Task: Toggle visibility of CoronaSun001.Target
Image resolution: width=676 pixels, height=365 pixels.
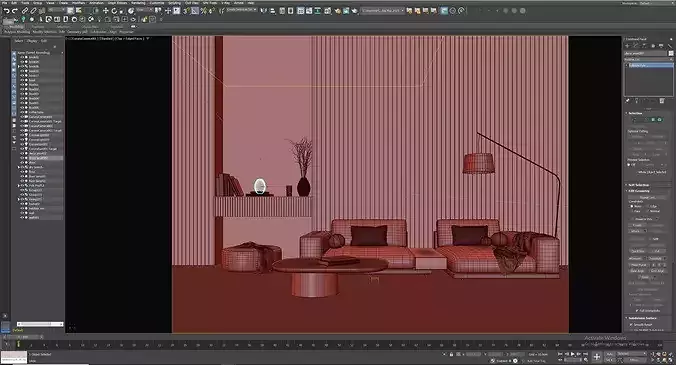Action: pyautogui.click(x=22, y=149)
